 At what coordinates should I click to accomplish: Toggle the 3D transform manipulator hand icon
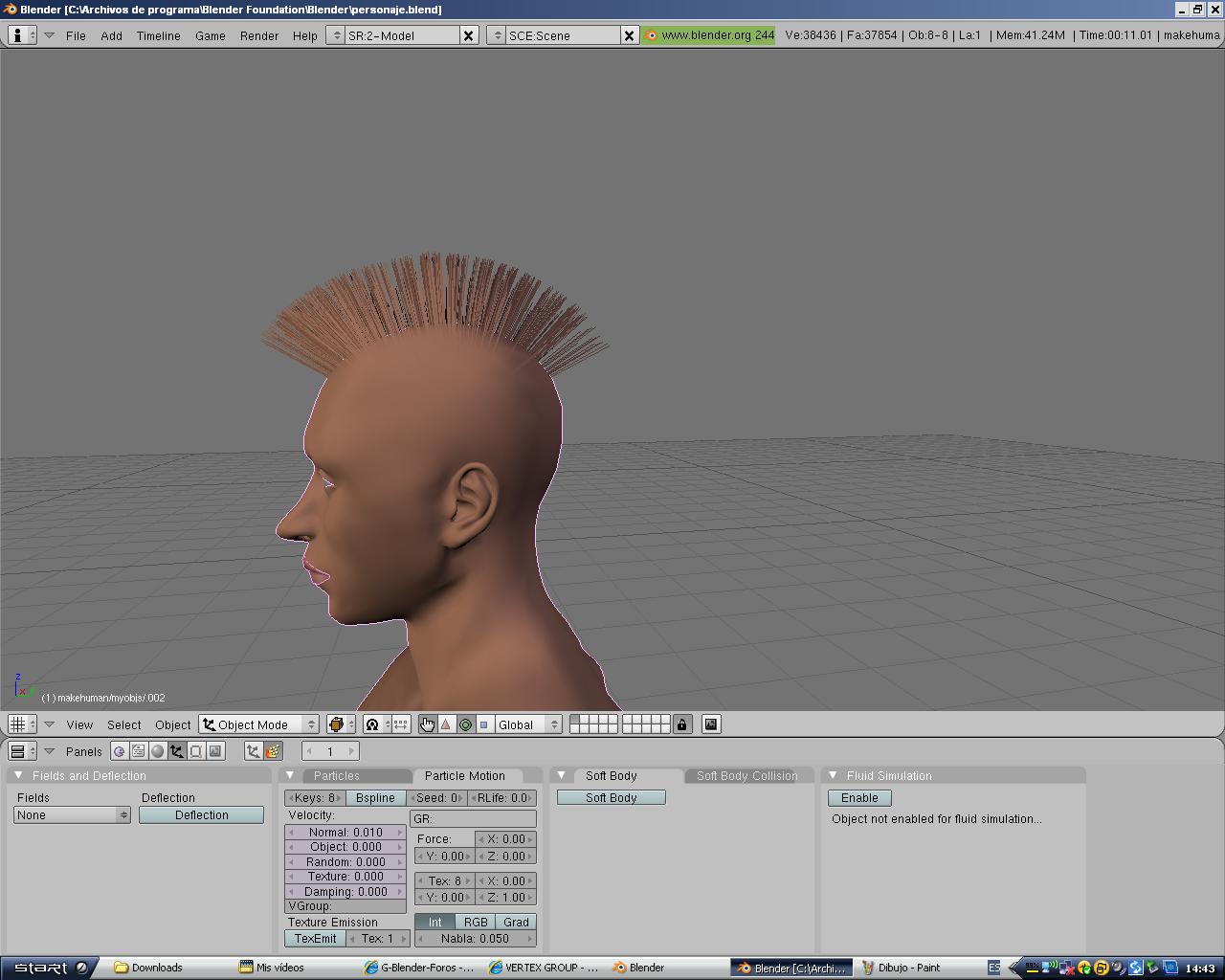coord(427,724)
